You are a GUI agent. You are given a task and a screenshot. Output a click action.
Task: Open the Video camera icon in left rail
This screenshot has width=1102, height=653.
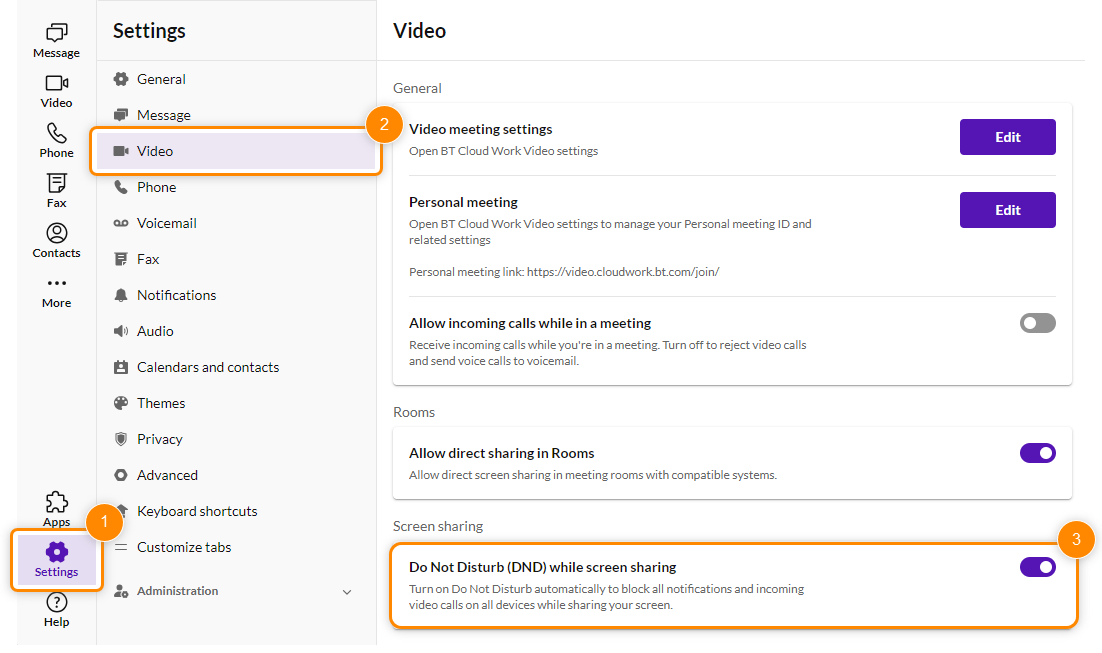click(56, 84)
